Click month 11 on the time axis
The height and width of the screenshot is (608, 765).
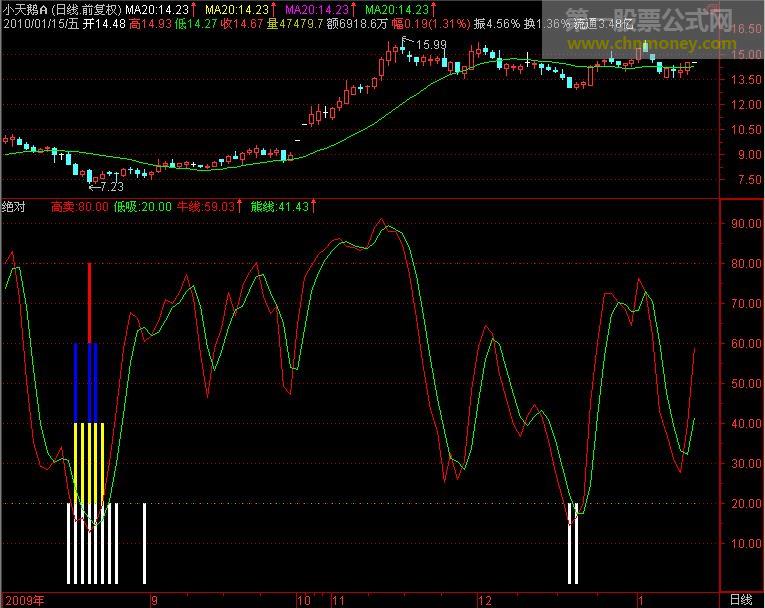338,600
